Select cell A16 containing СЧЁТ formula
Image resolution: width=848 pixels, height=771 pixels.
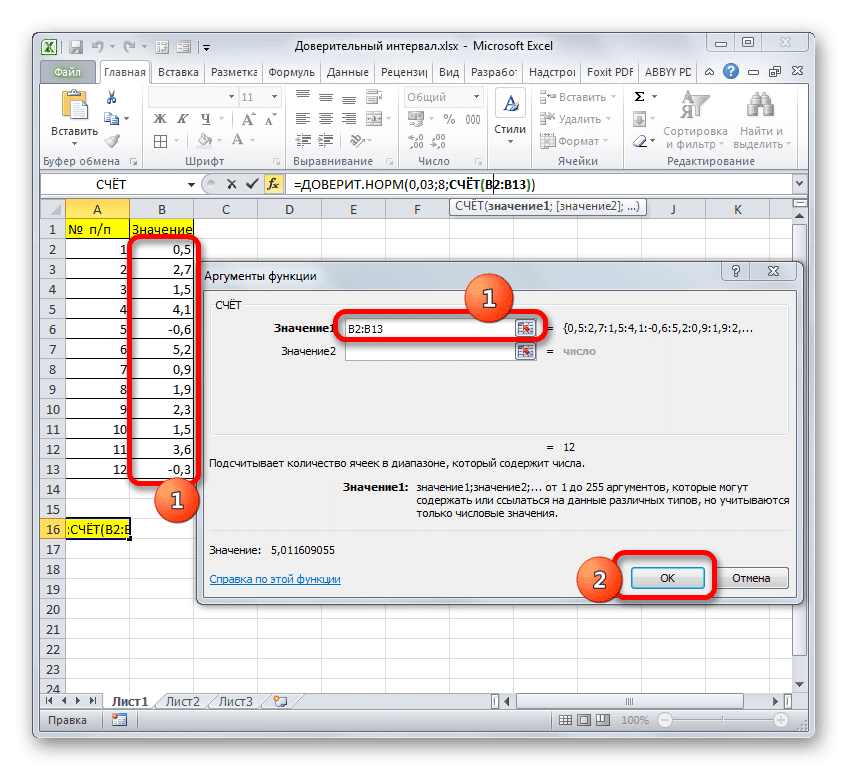[97, 529]
